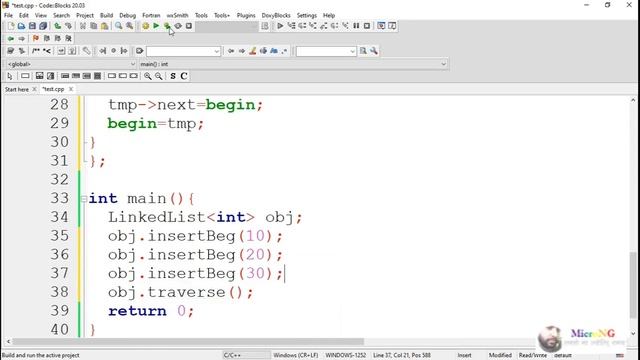Open the Edit menu
This screenshot has width=640, height=360.
[24, 15]
